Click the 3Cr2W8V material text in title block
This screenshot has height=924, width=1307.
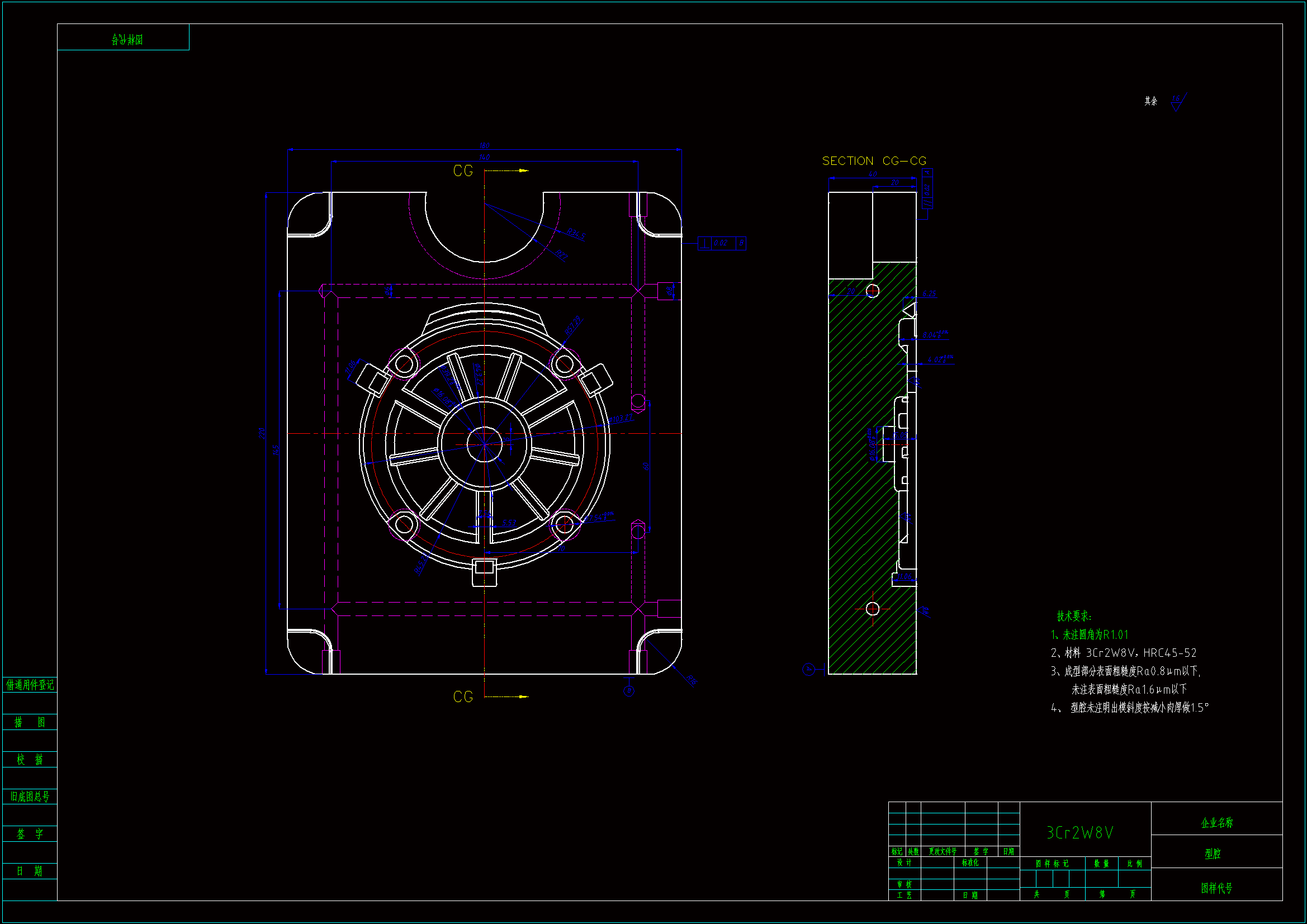point(1079,833)
